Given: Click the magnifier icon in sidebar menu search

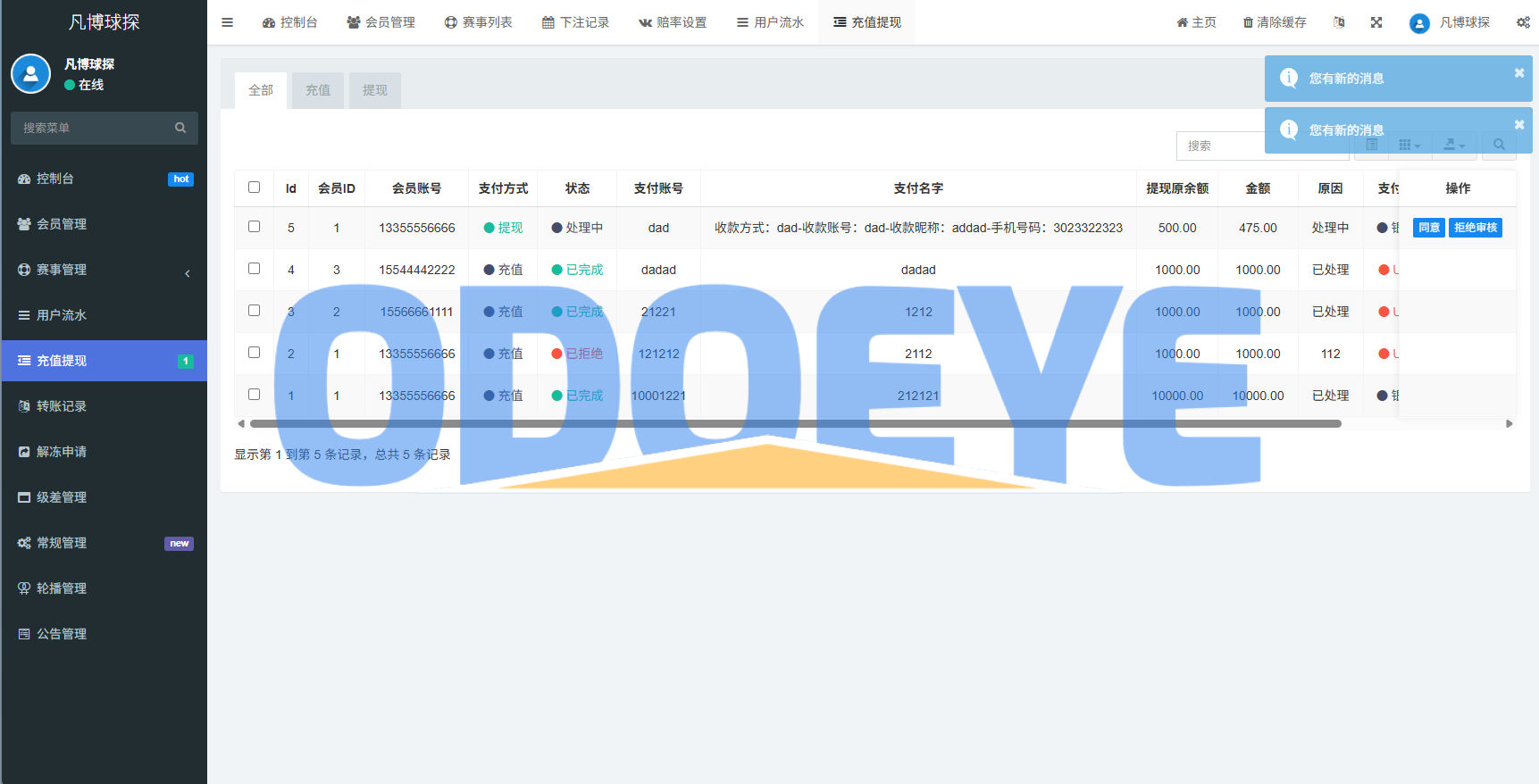Looking at the screenshot, I should [180, 128].
